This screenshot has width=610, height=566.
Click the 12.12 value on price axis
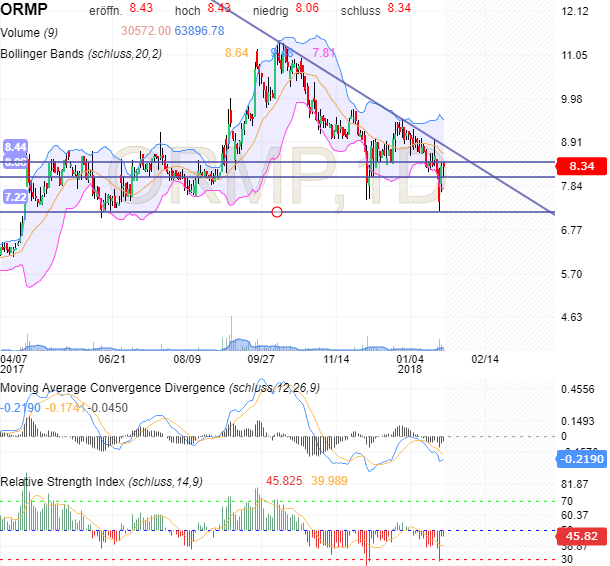point(574,12)
